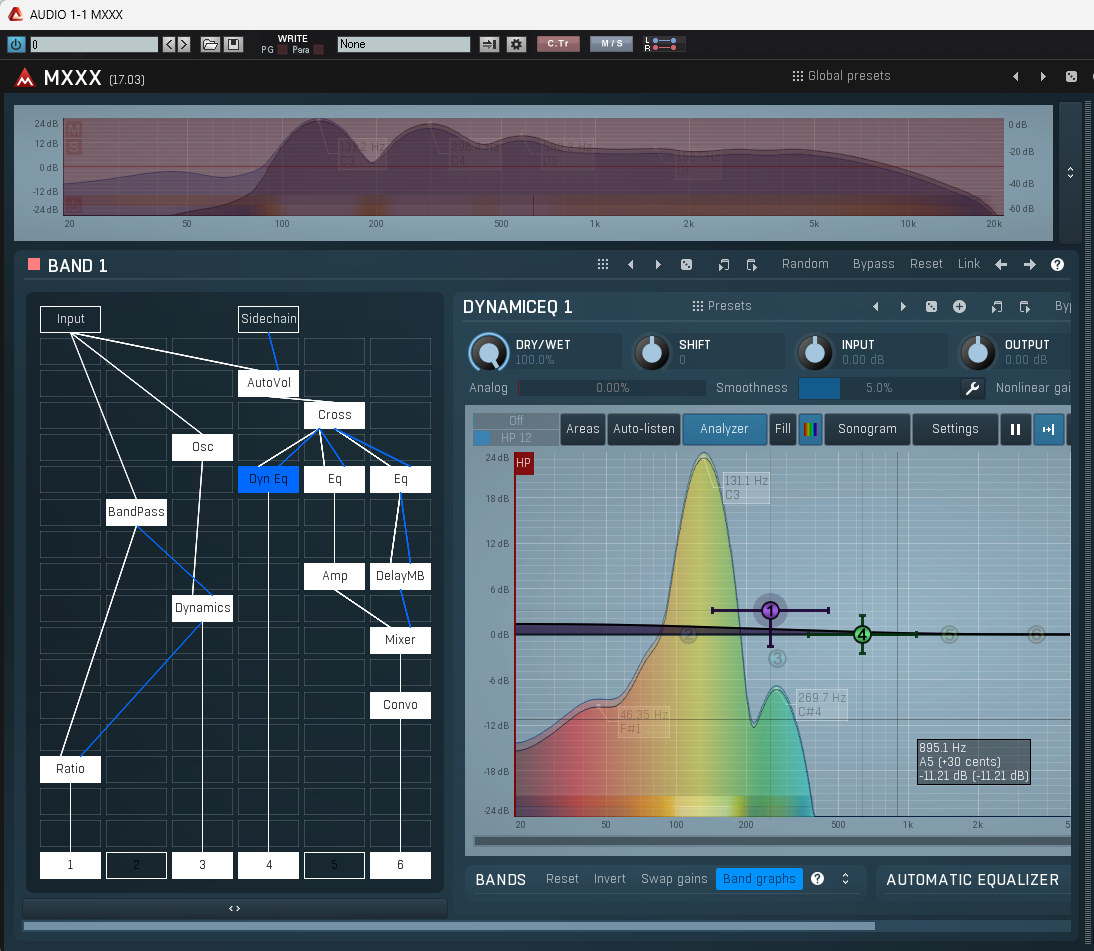Click EQ band point 1 purple node
This screenshot has width=1094, height=951.
pos(770,611)
